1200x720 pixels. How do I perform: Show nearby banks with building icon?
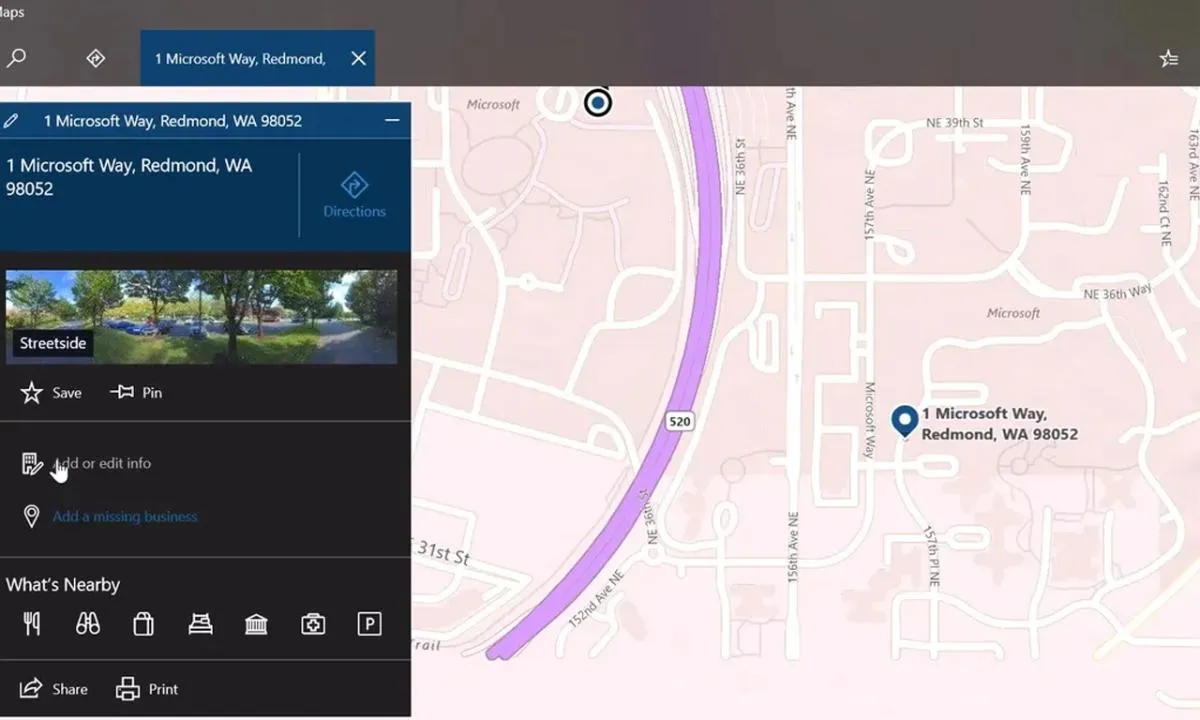[x=256, y=624]
